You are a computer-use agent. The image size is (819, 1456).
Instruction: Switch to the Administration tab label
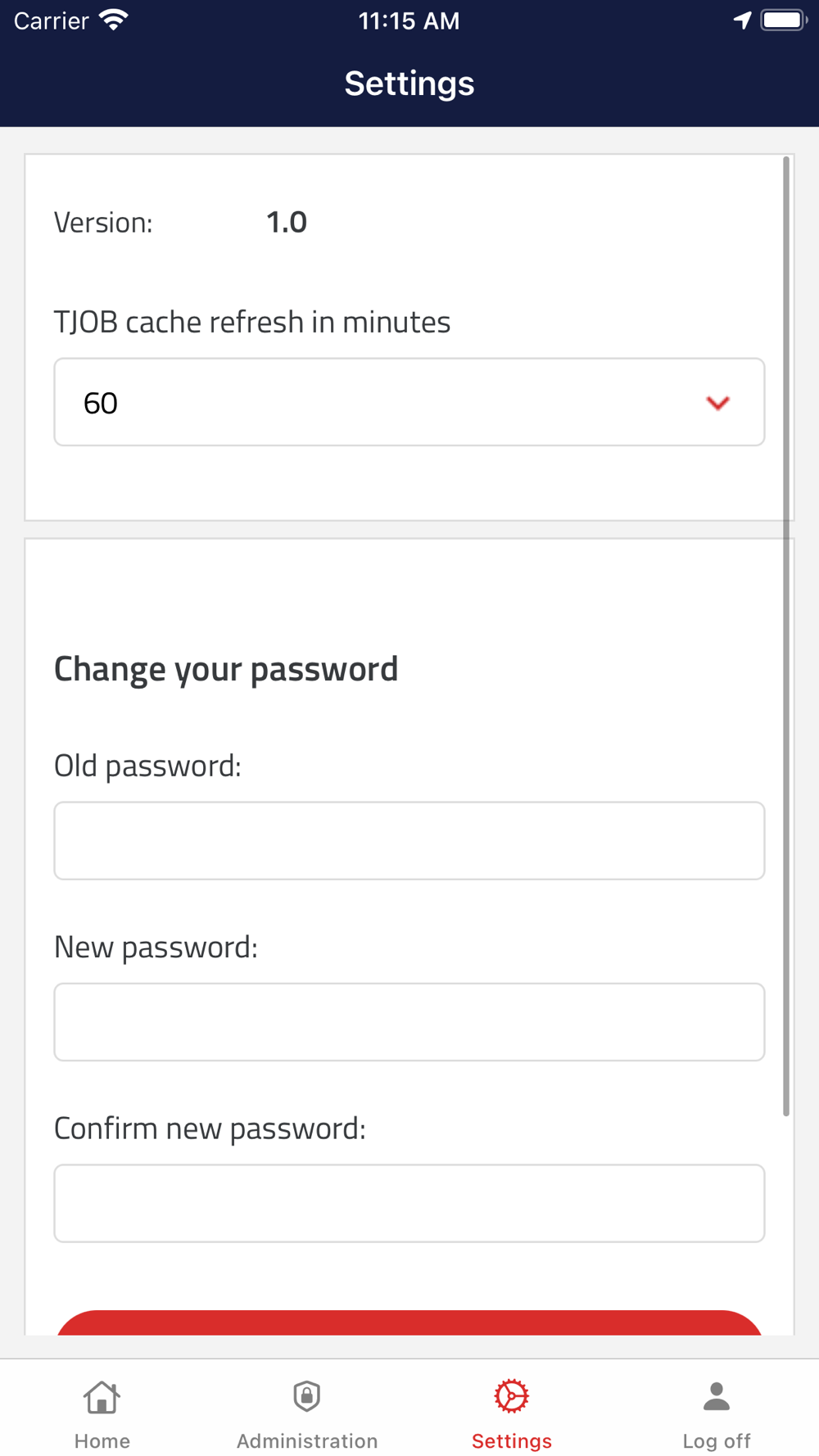click(x=307, y=1440)
